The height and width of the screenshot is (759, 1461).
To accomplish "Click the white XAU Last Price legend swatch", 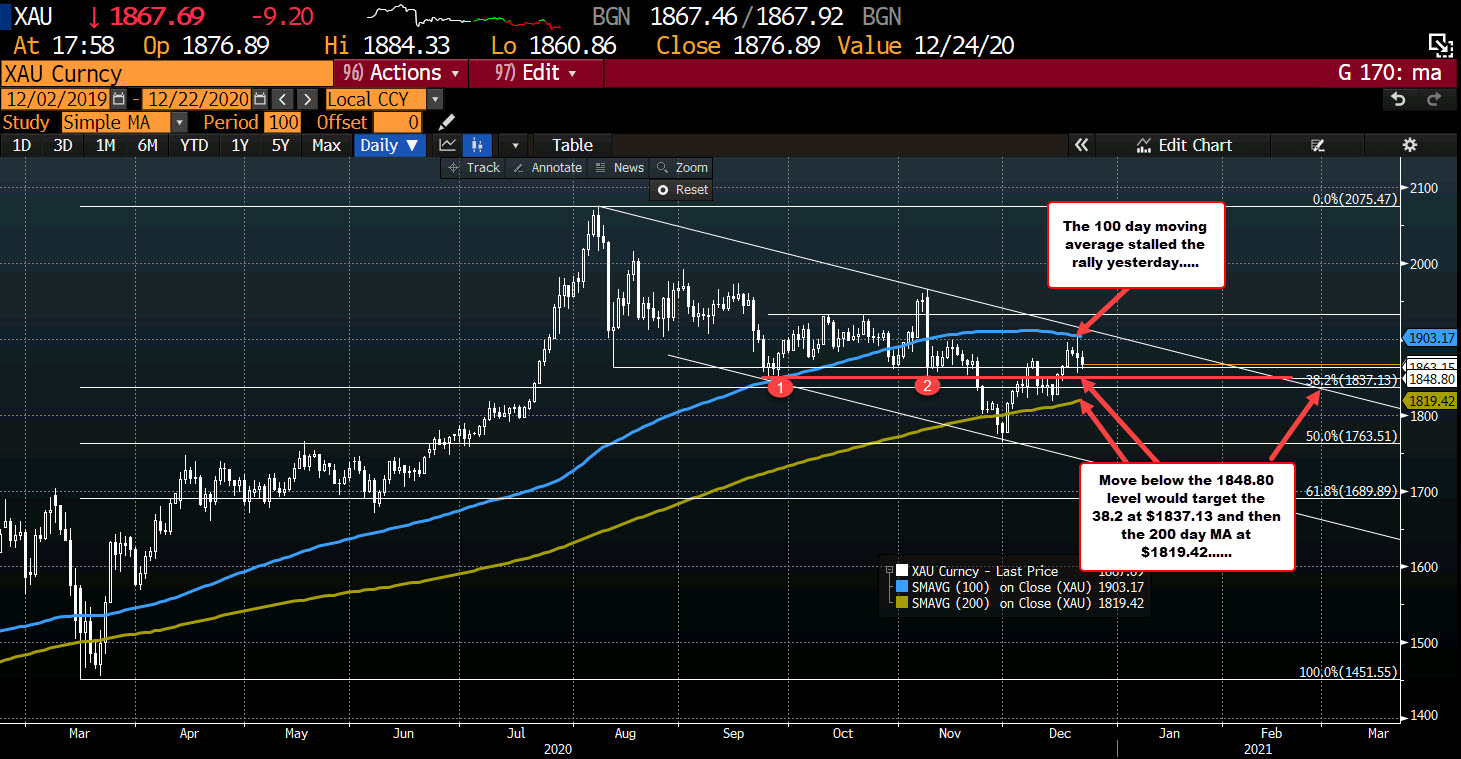I will pyautogui.click(x=902, y=571).
